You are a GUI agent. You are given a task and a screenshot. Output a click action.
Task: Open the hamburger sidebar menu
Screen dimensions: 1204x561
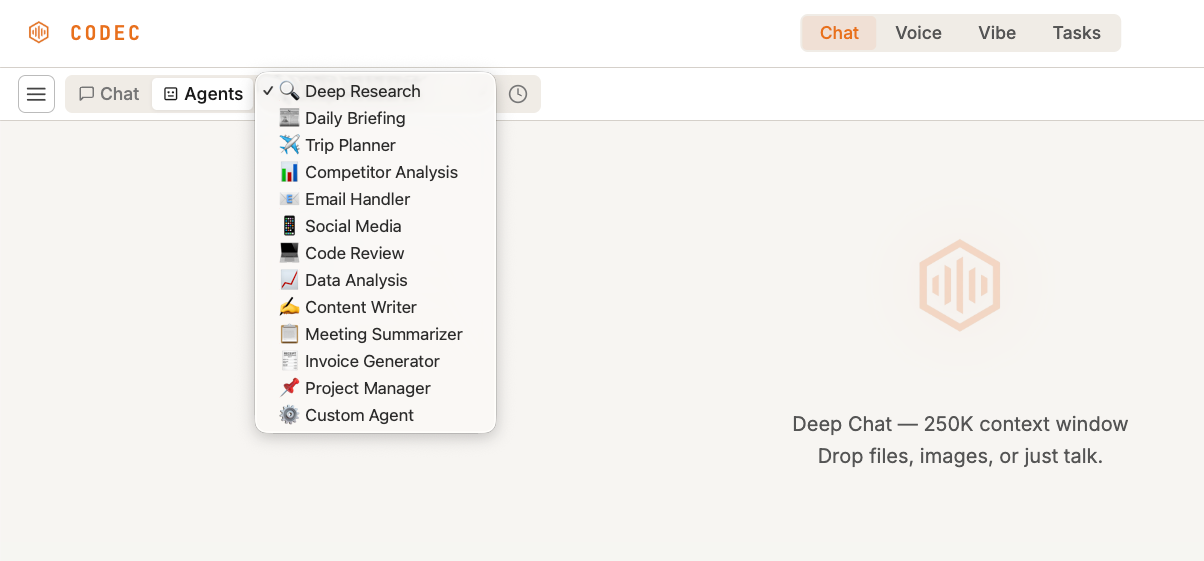tap(36, 94)
